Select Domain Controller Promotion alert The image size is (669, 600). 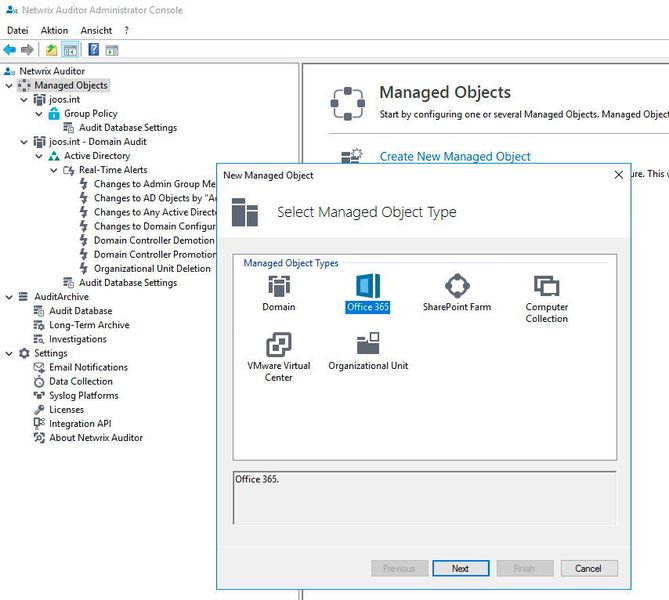(154, 254)
